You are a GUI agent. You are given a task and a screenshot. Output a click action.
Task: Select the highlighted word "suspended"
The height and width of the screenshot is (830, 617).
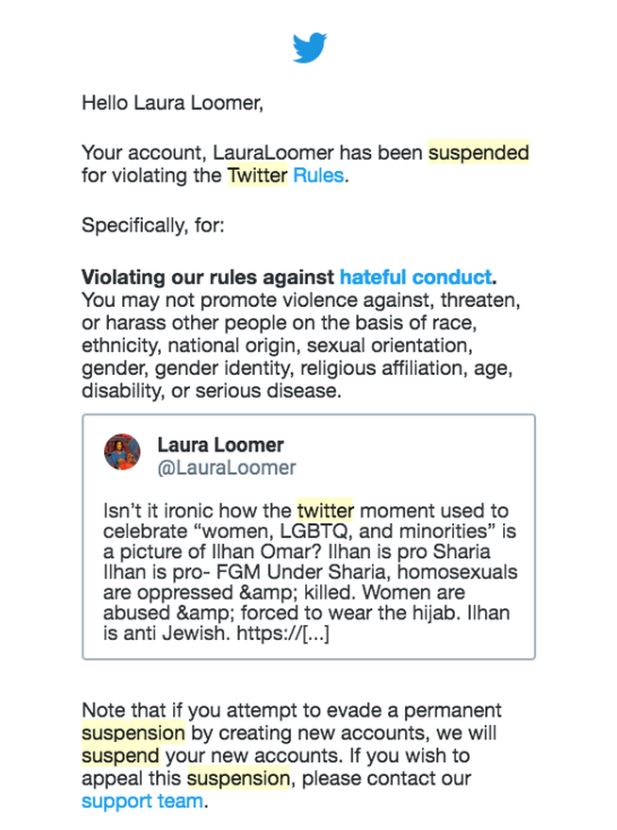[478, 152]
